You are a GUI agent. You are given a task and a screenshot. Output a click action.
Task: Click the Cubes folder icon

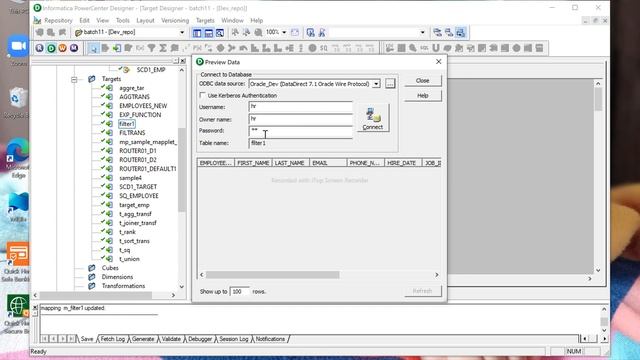(92, 268)
